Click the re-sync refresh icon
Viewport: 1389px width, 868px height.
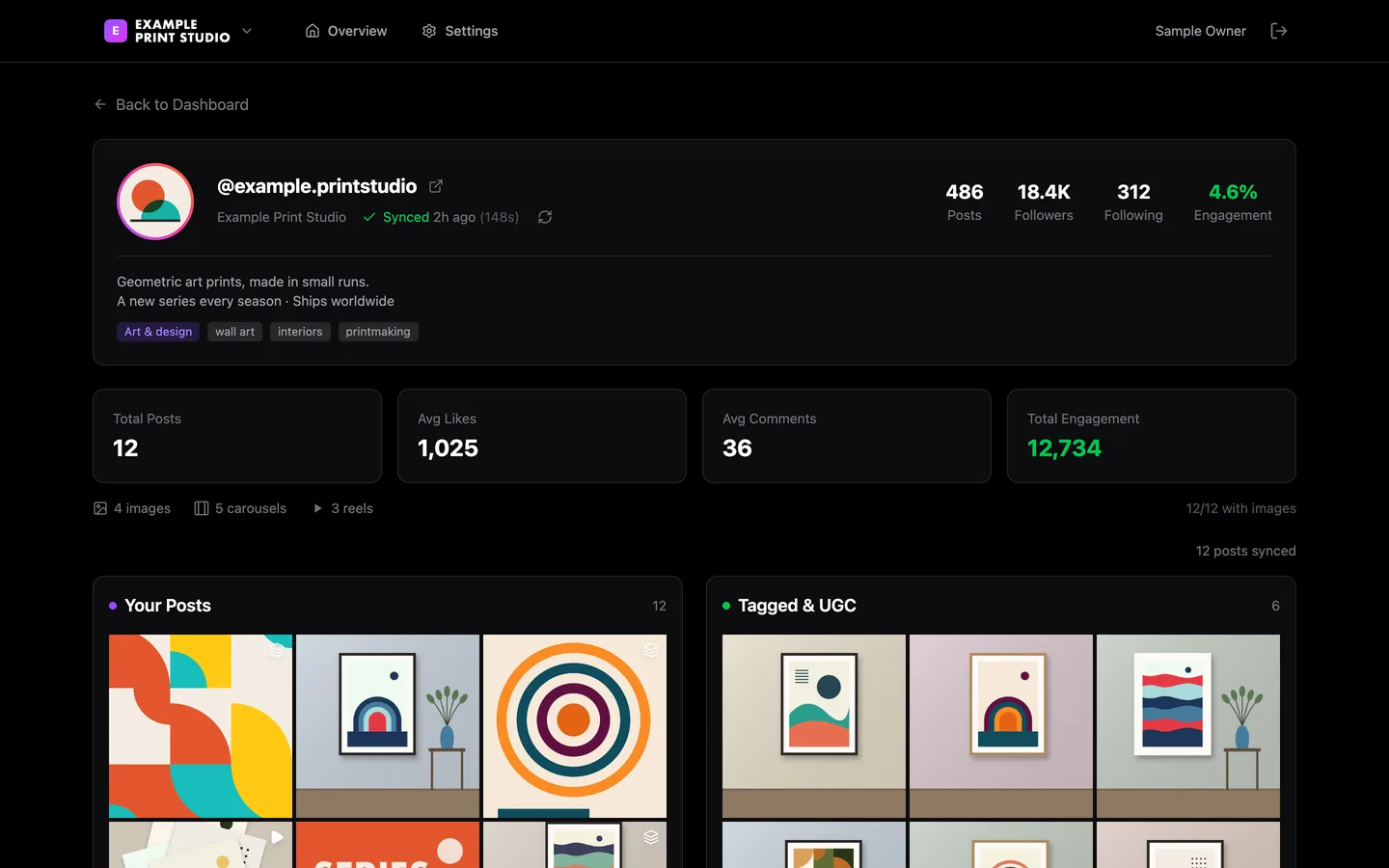coord(545,217)
